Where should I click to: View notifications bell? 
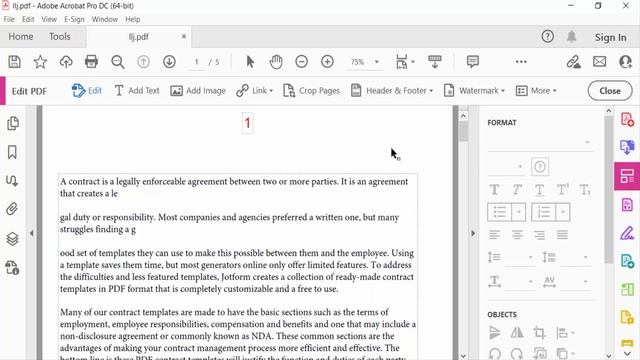click(x=571, y=37)
